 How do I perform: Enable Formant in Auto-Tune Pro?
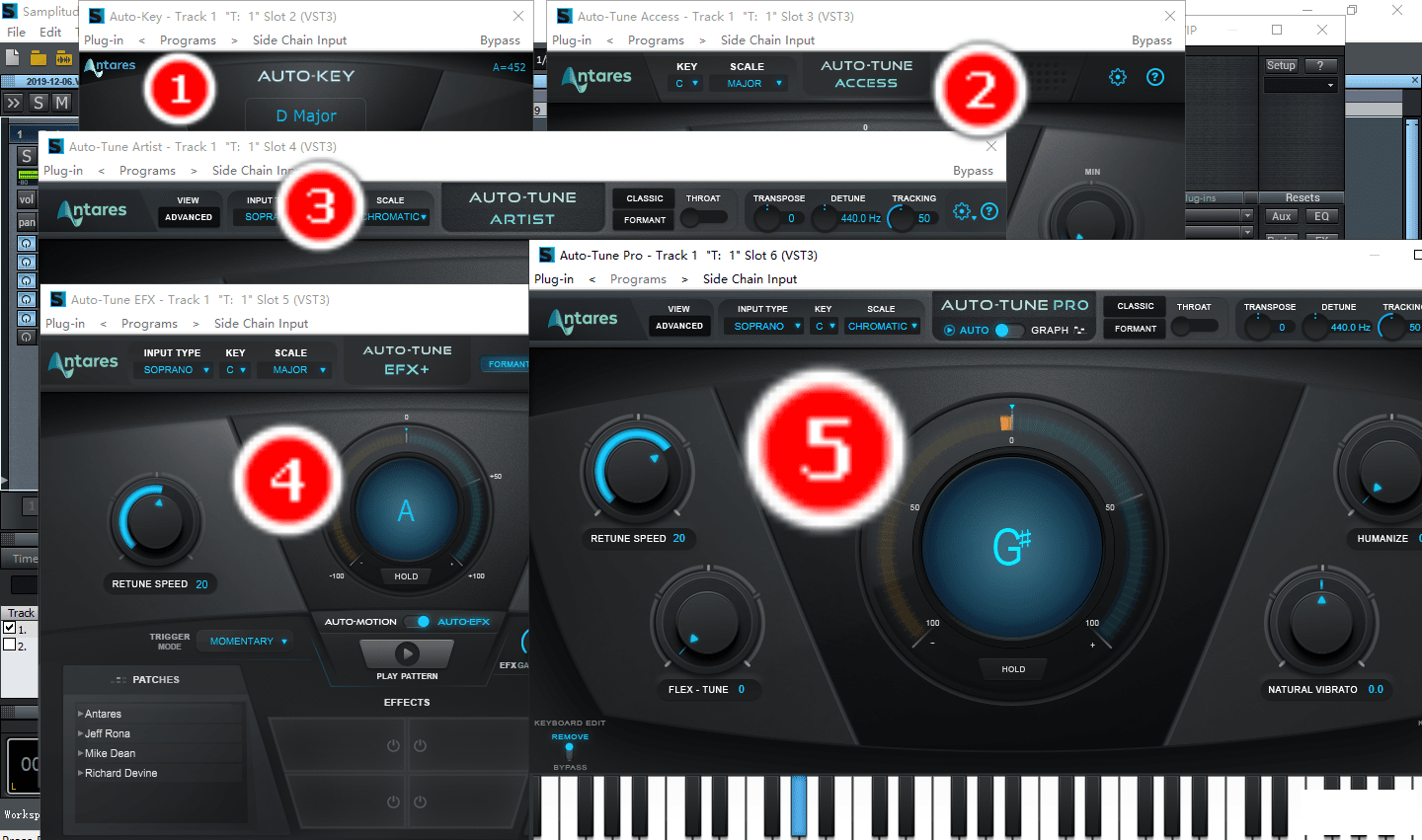1136,329
